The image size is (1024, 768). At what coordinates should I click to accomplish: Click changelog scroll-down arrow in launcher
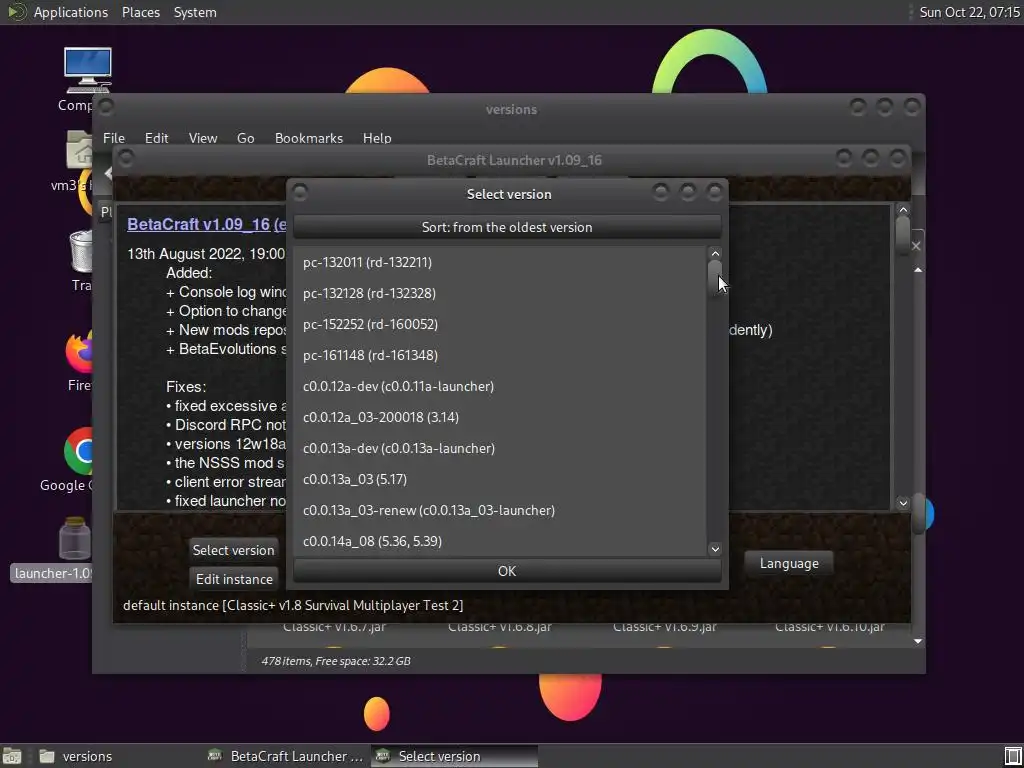pos(903,503)
